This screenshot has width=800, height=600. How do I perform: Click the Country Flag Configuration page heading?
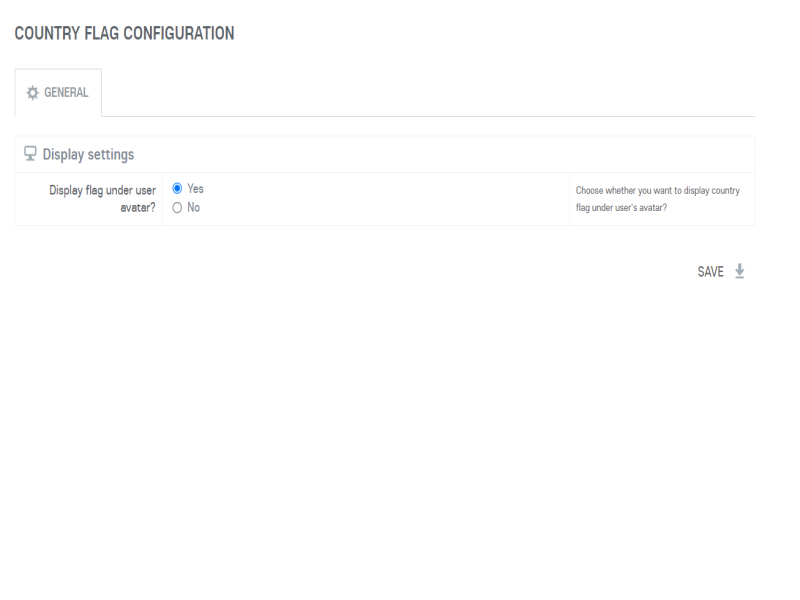[124, 34]
